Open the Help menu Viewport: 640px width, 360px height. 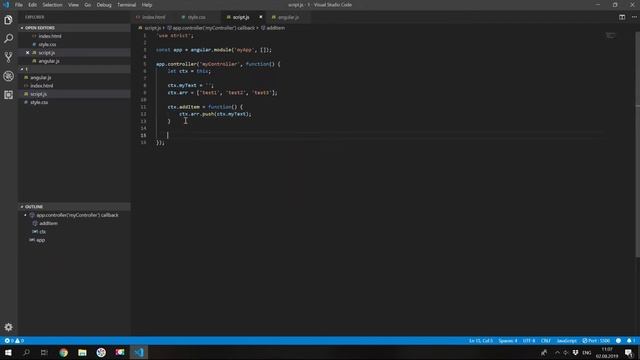click(147, 5)
